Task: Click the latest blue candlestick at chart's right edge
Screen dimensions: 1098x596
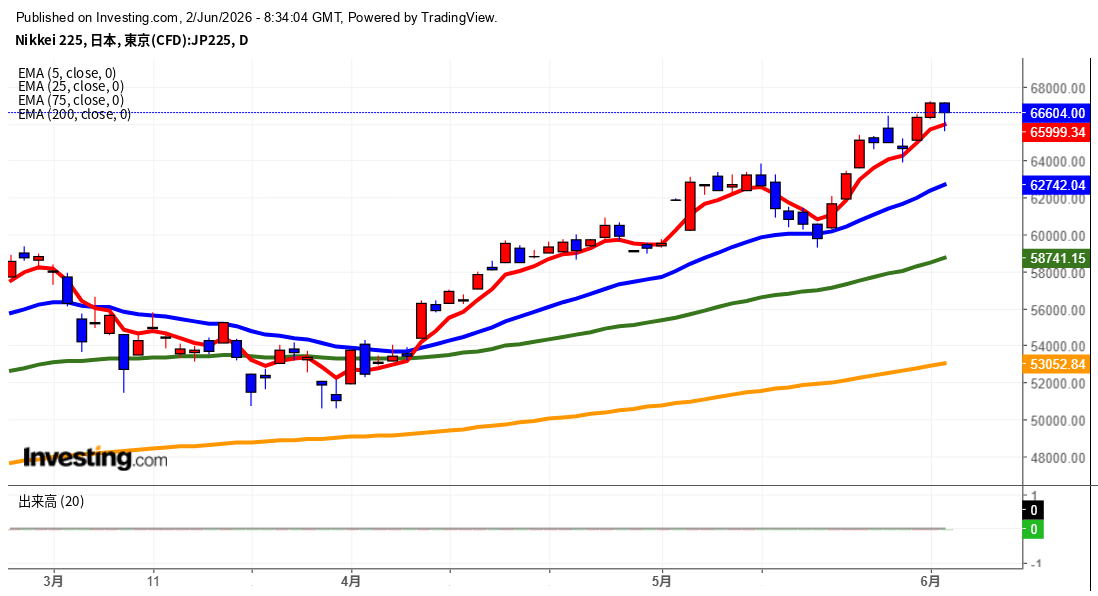Action: point(945,108)
